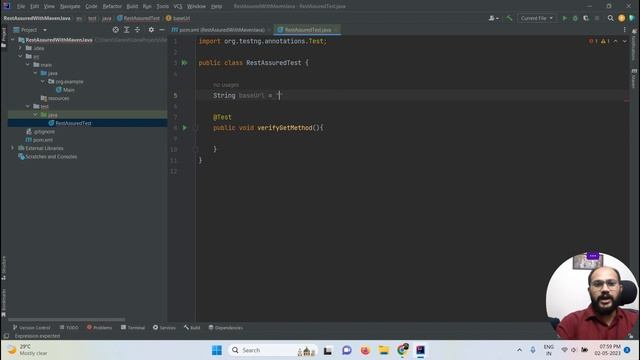Click the Stop button in toolbar

tap(597, 18)
